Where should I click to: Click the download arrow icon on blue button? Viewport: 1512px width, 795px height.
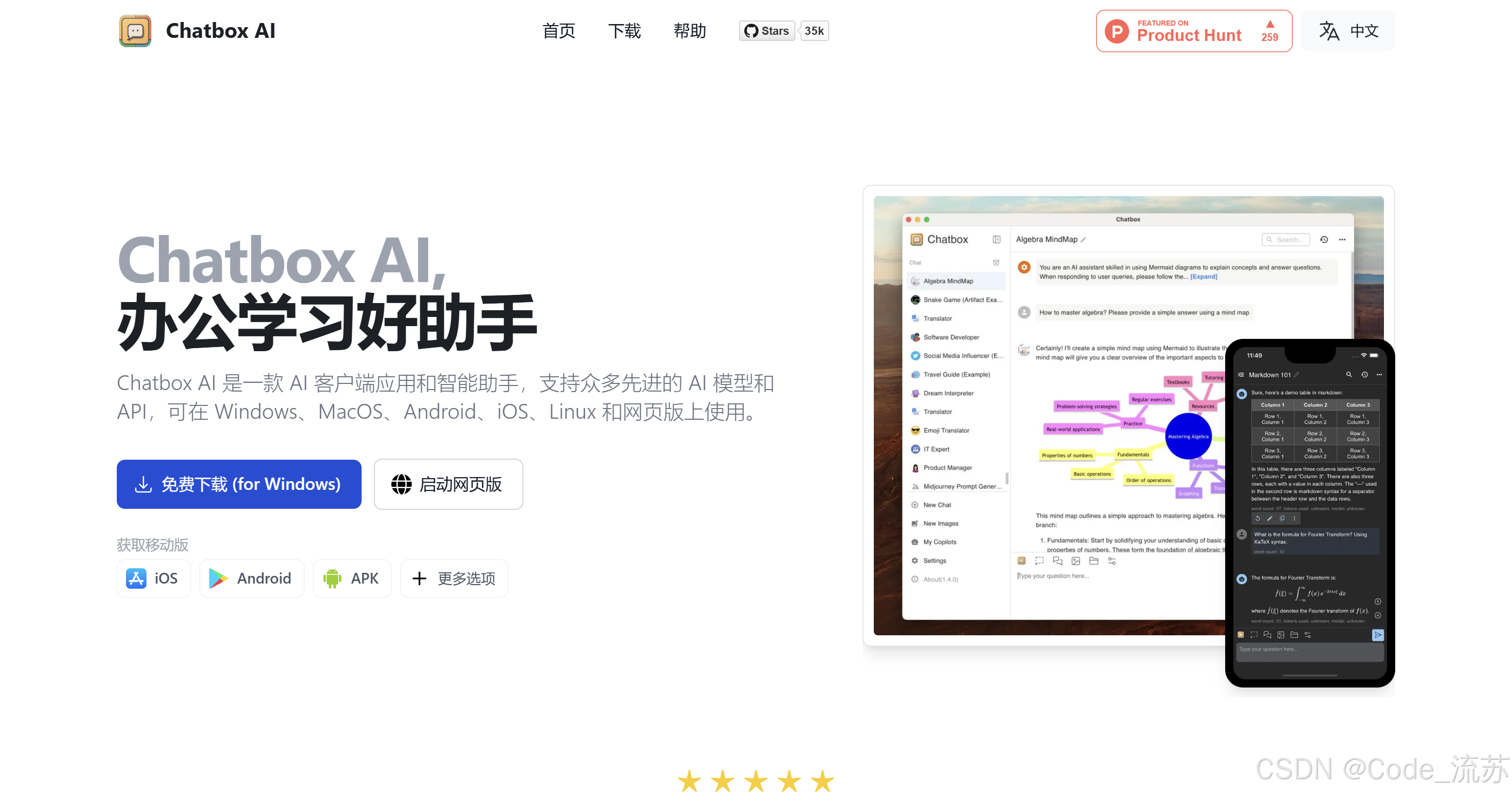point(143,484)
